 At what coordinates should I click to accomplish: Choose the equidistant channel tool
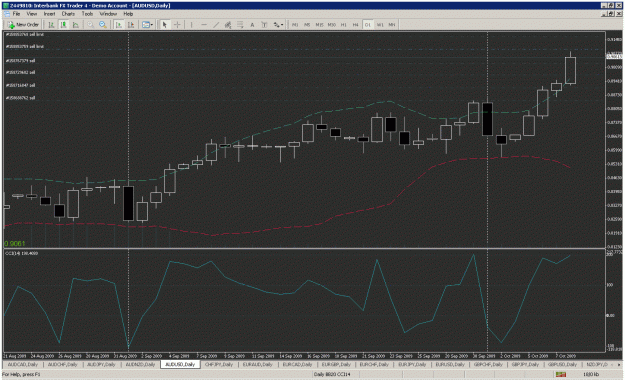(x=228, y=25)
